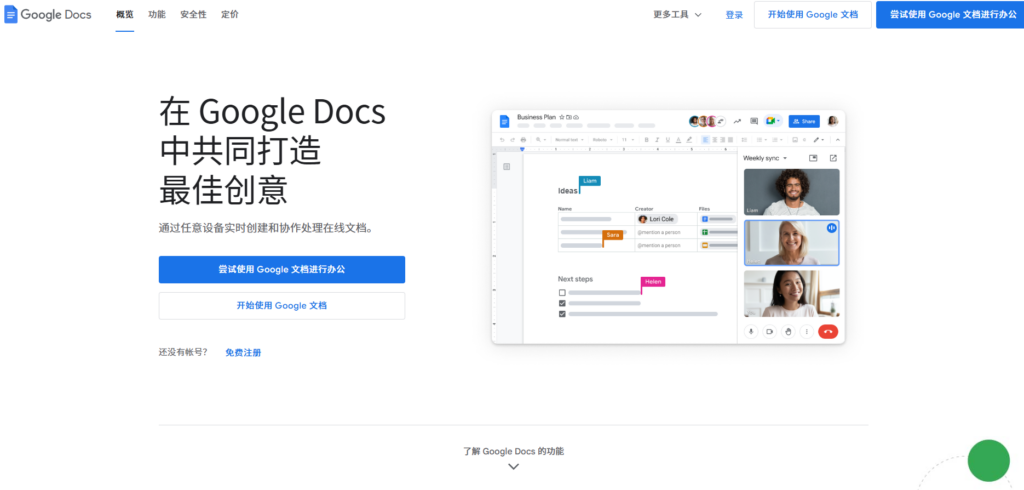The width and height of the screenshot is (1024, 490).
Task: Click the microphone icon in the meeting panel
Action: click(751, 331)
